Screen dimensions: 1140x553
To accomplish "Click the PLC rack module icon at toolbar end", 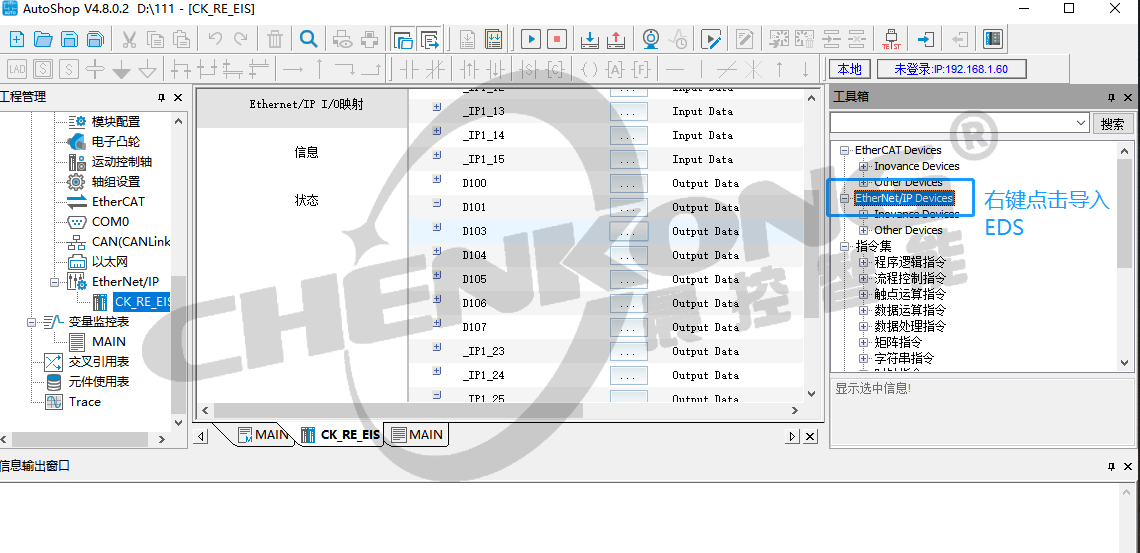I will tap(992, 39).
